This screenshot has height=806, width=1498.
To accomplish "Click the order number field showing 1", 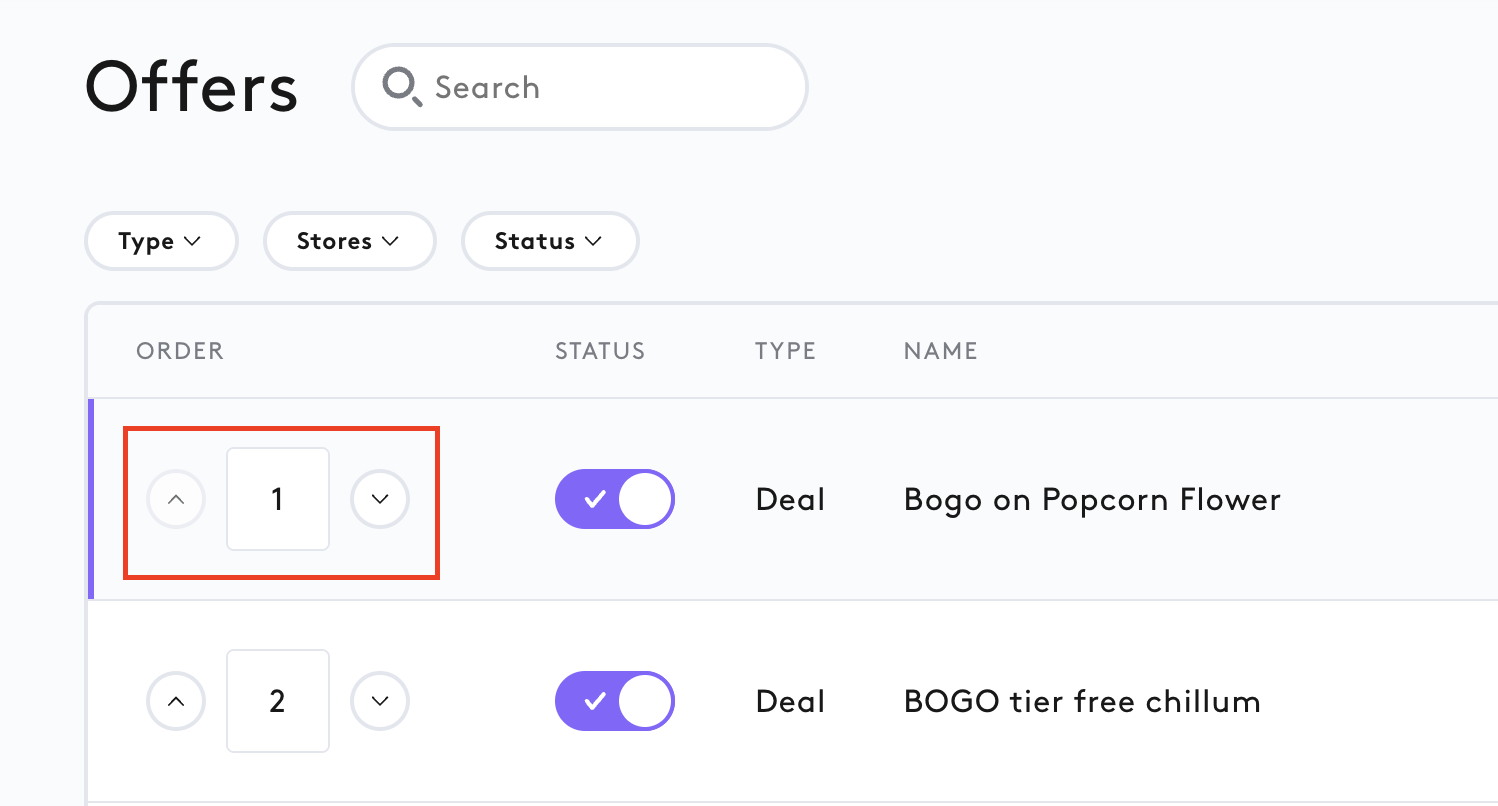I will coord(278,499).
